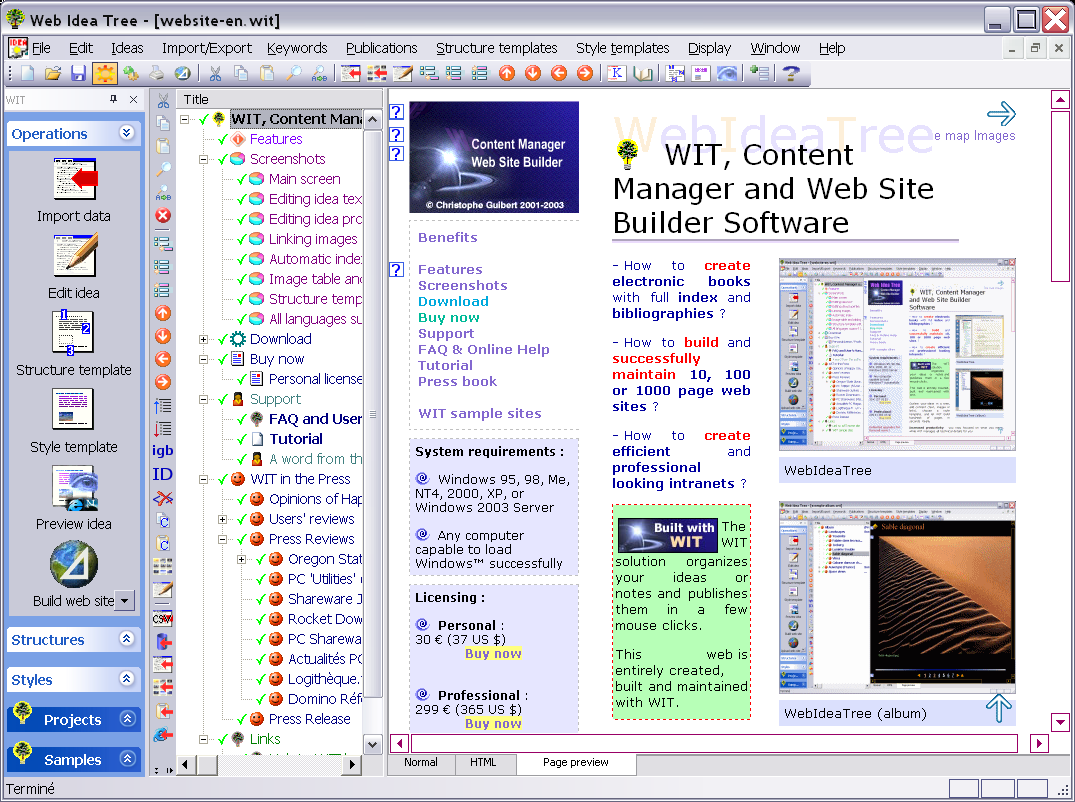Click the orange left arrow in main toolbar
1075x802 pixels.
click(559, 73)
